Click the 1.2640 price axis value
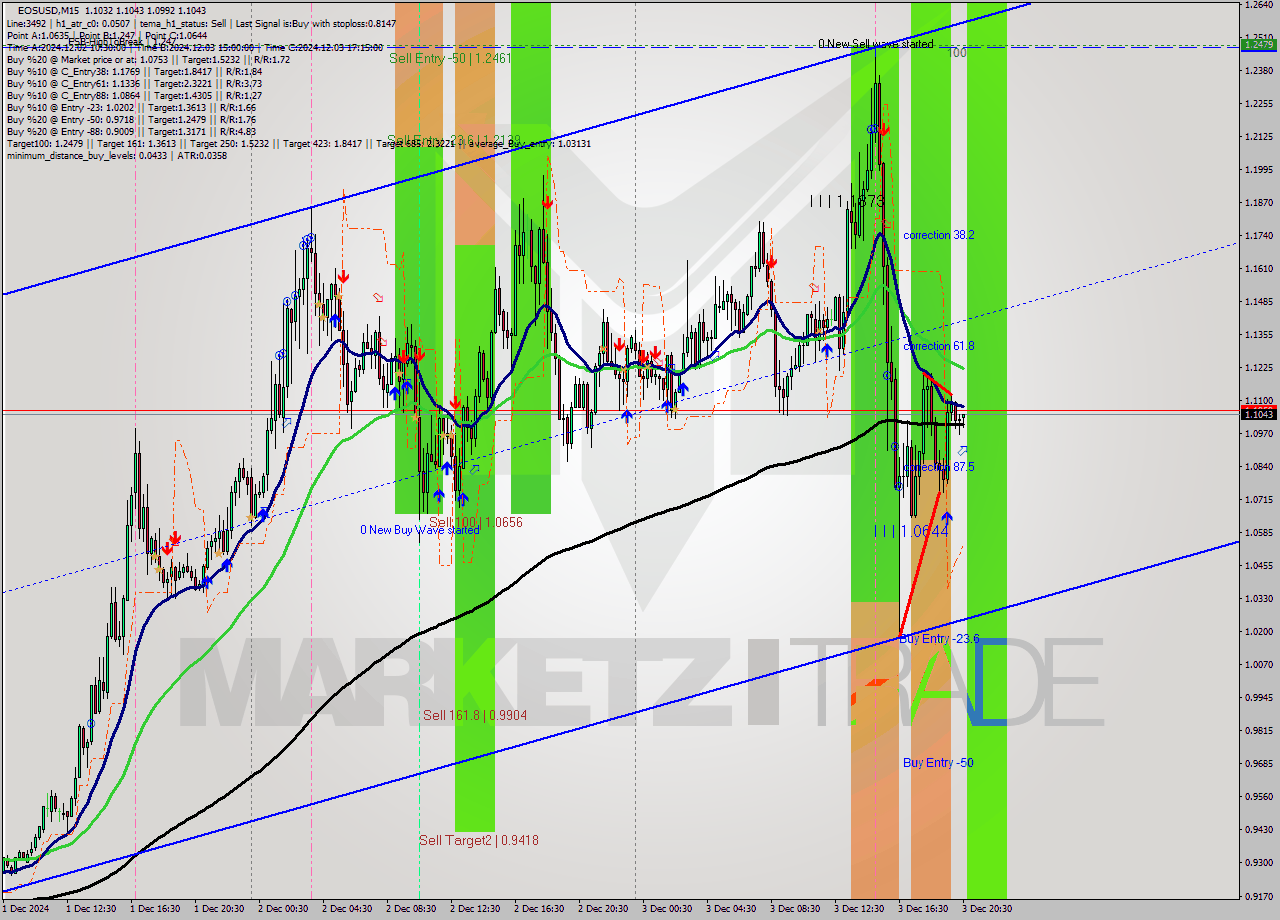This screenshot has height=920, width=1280. click(x=1259, y=4)
